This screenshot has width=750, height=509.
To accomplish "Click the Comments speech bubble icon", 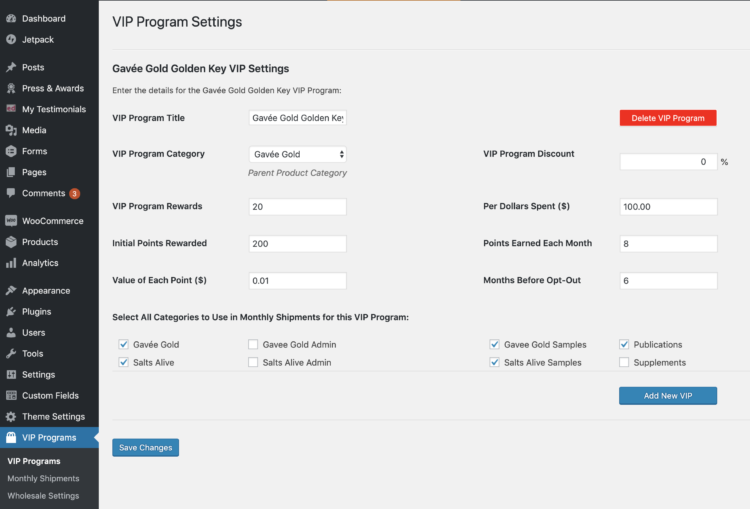I will (11, 193).
